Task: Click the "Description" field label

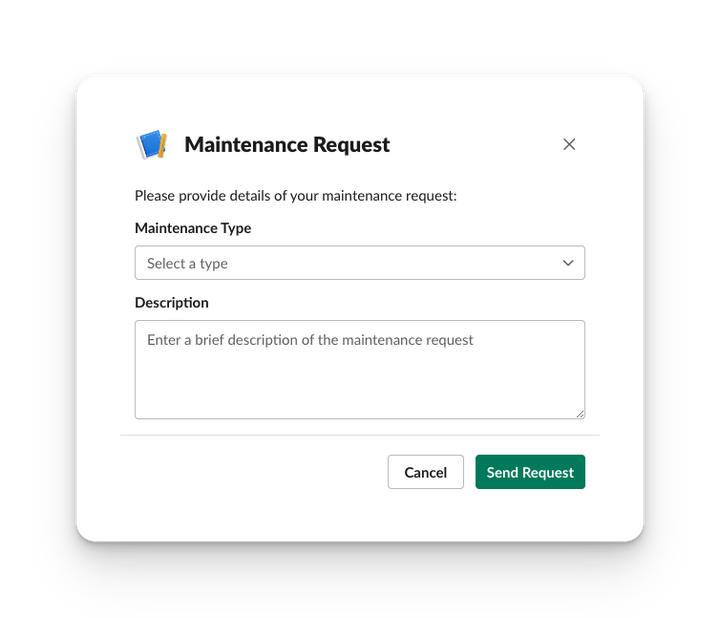Action: click(x=172, y=302)
